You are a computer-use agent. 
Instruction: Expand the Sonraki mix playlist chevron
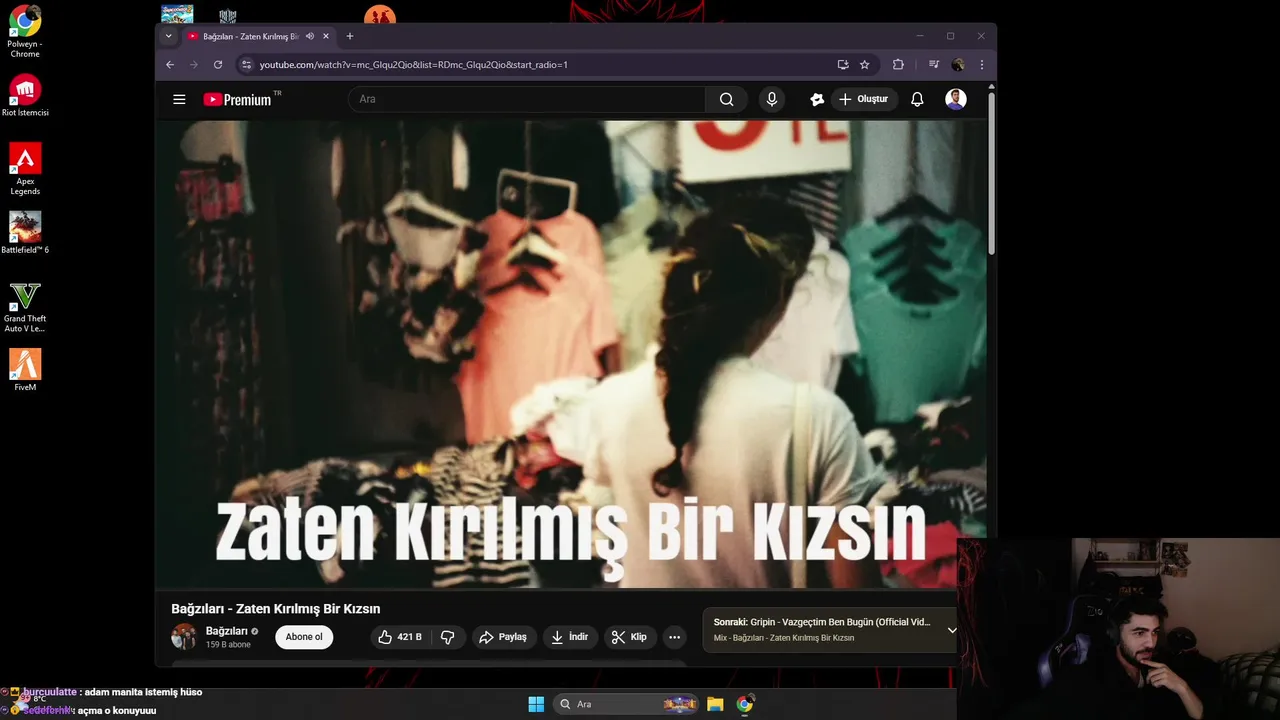(952, 630)
